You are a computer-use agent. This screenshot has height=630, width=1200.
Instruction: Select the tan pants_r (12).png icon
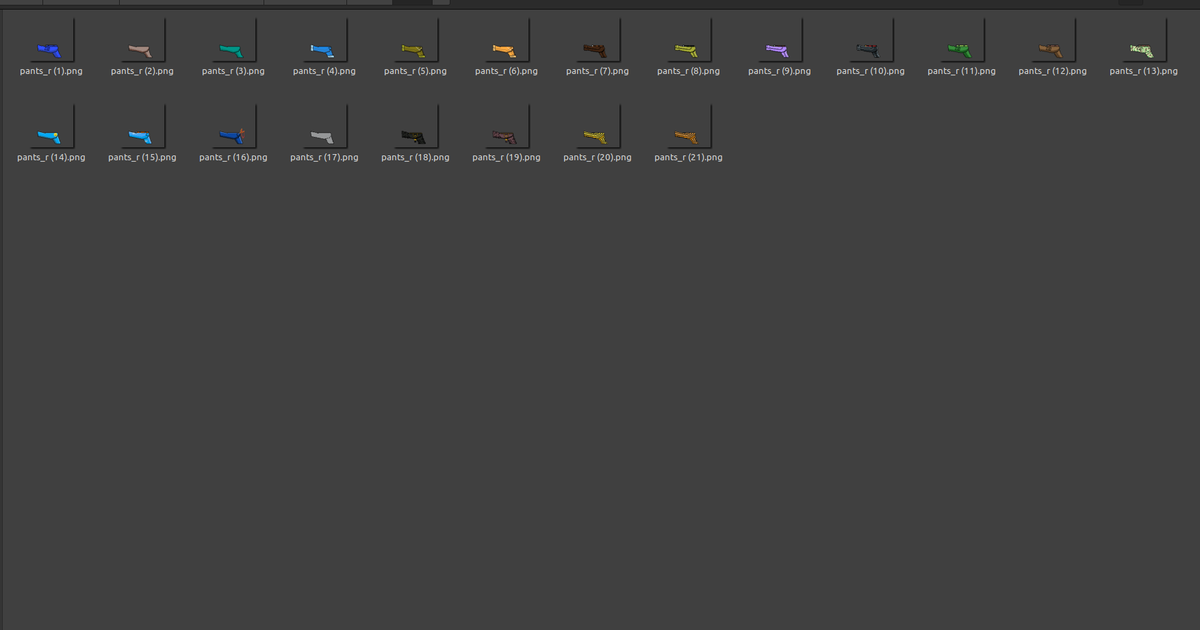coord(1052,41)
